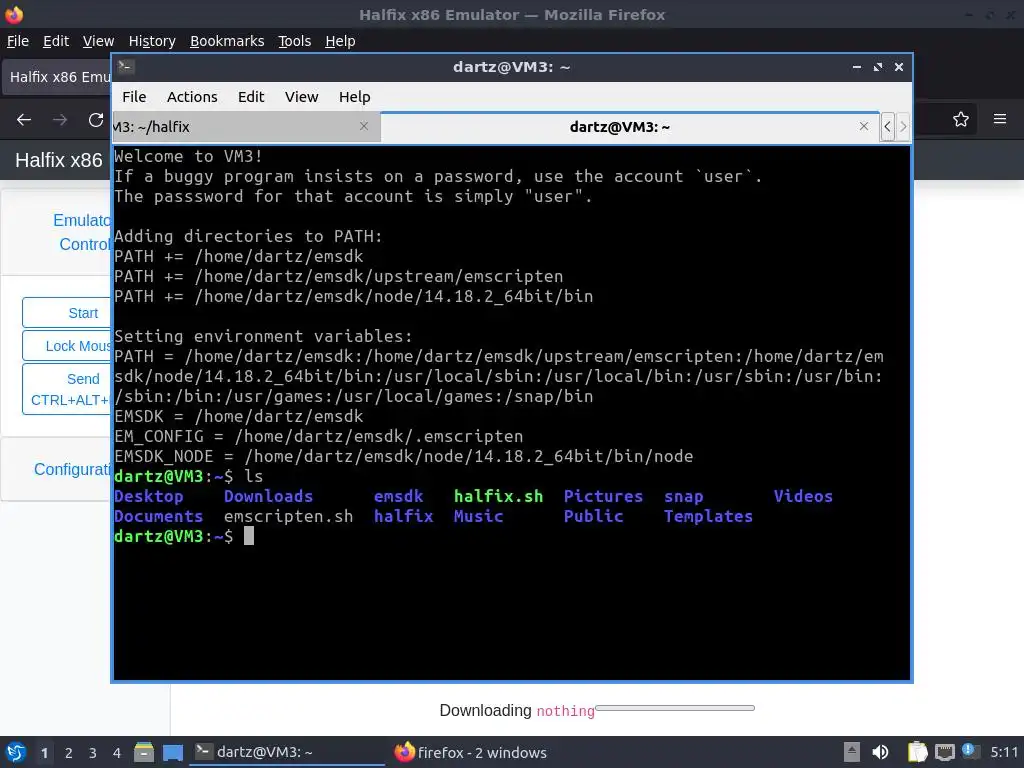The height and width of the screenshot is (768, 1024).
Task: Click the volume speaker icon in tray
Action: click(880, 752)
